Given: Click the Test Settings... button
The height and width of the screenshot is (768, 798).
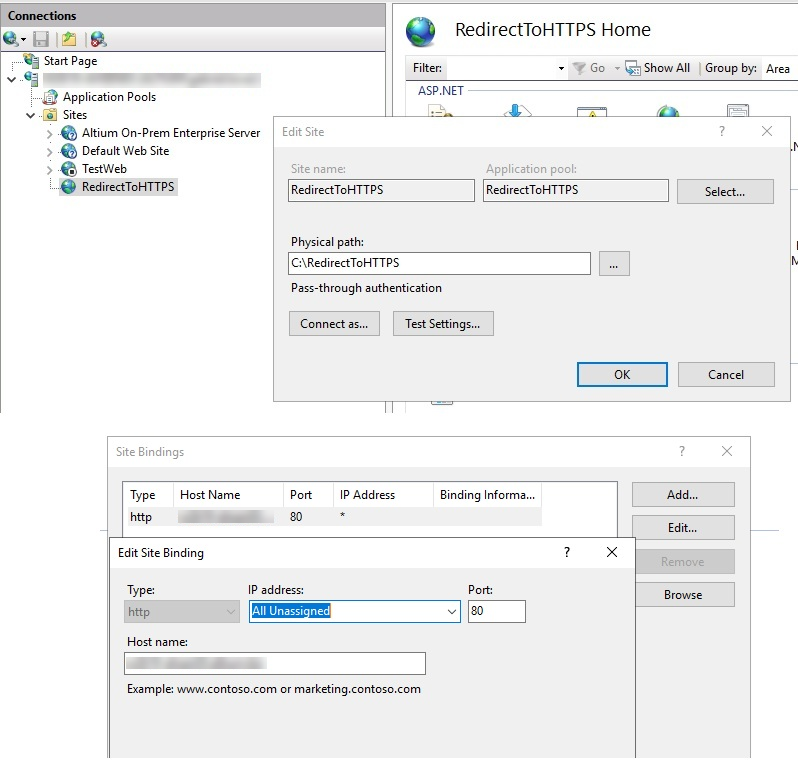Looking at the screenshot, I should [443, 324].
